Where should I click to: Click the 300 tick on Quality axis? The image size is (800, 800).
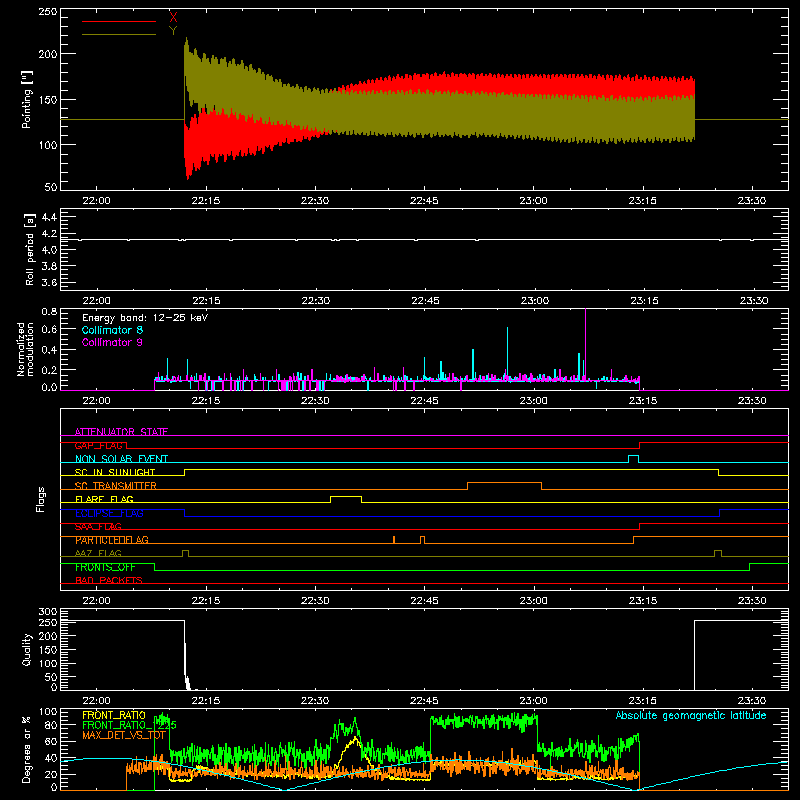tap(47, 612)
